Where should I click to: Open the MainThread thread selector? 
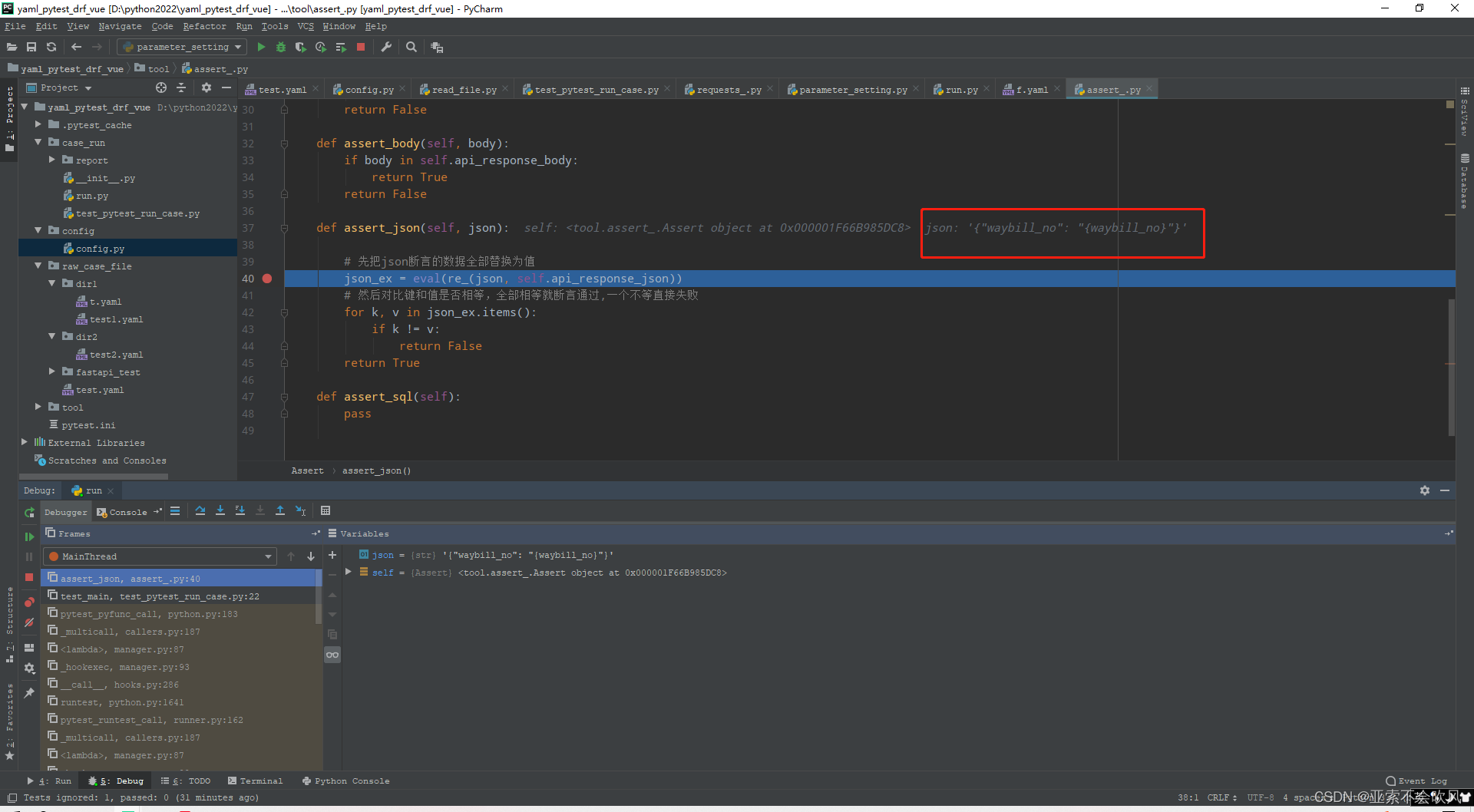pos(160,556)
